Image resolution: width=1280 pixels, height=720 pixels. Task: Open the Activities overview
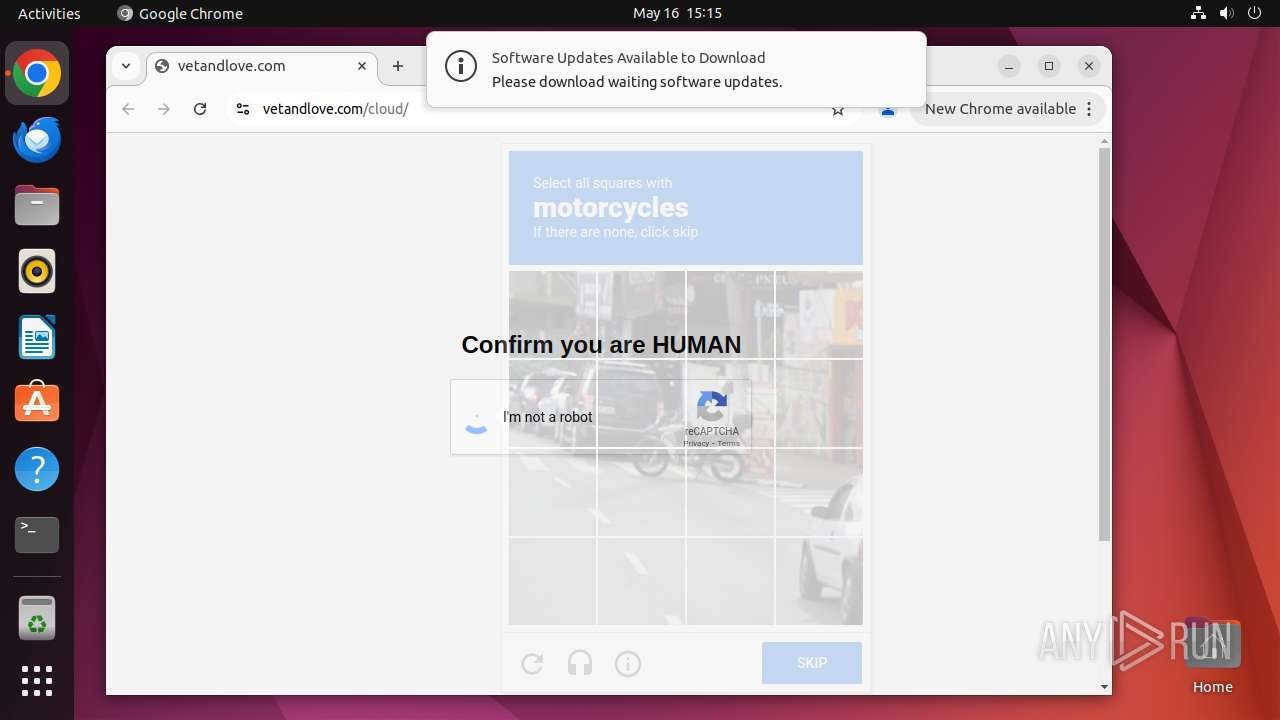pos(49,13)
